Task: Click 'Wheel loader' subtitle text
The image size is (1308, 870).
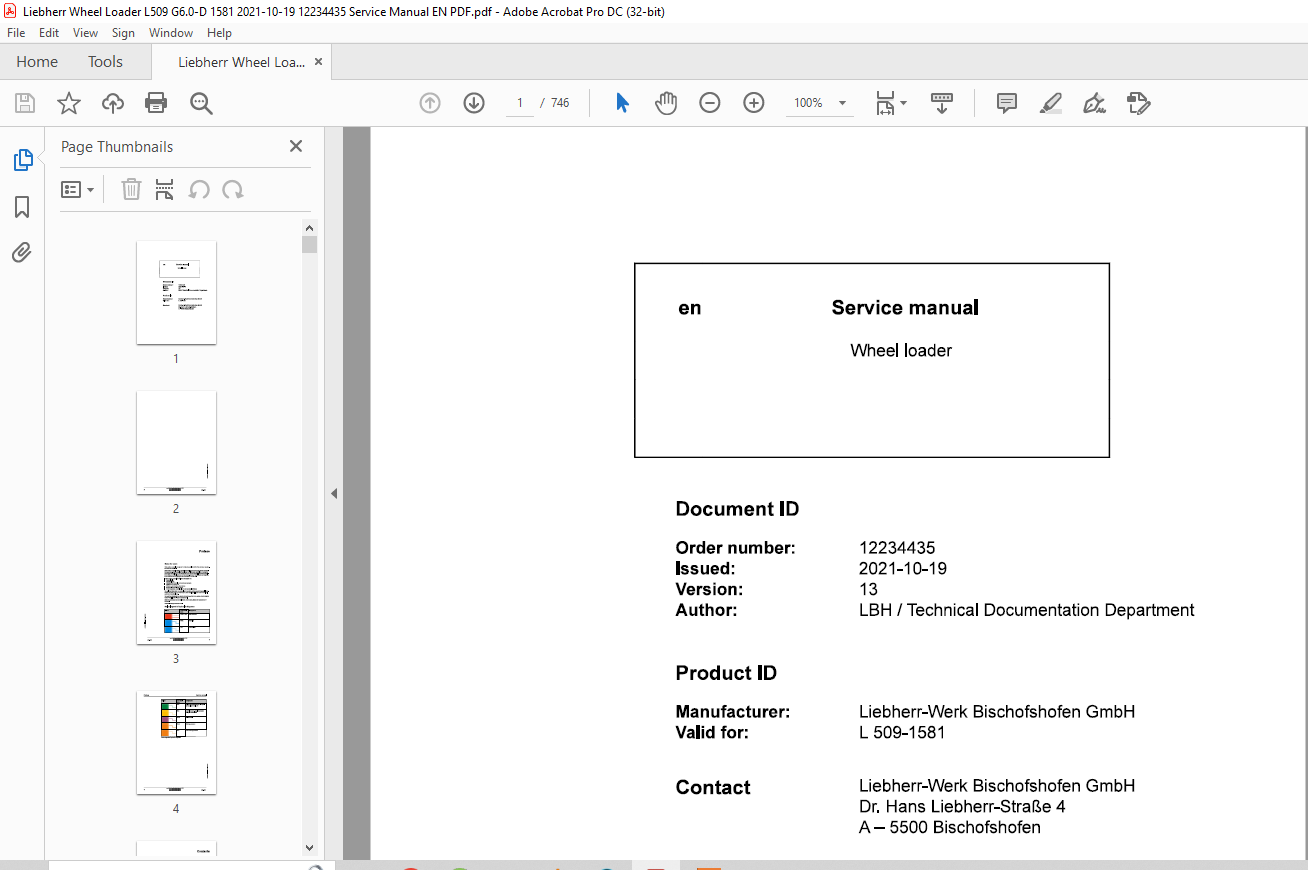Action: pyautogui.click(x=901, y=351)
